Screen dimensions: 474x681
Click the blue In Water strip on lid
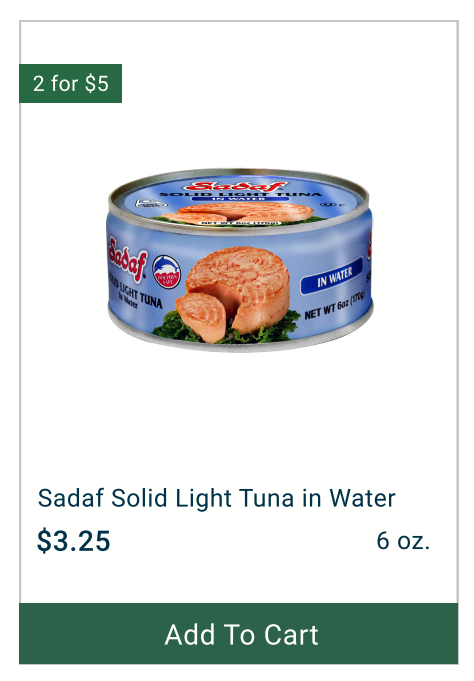240,199
